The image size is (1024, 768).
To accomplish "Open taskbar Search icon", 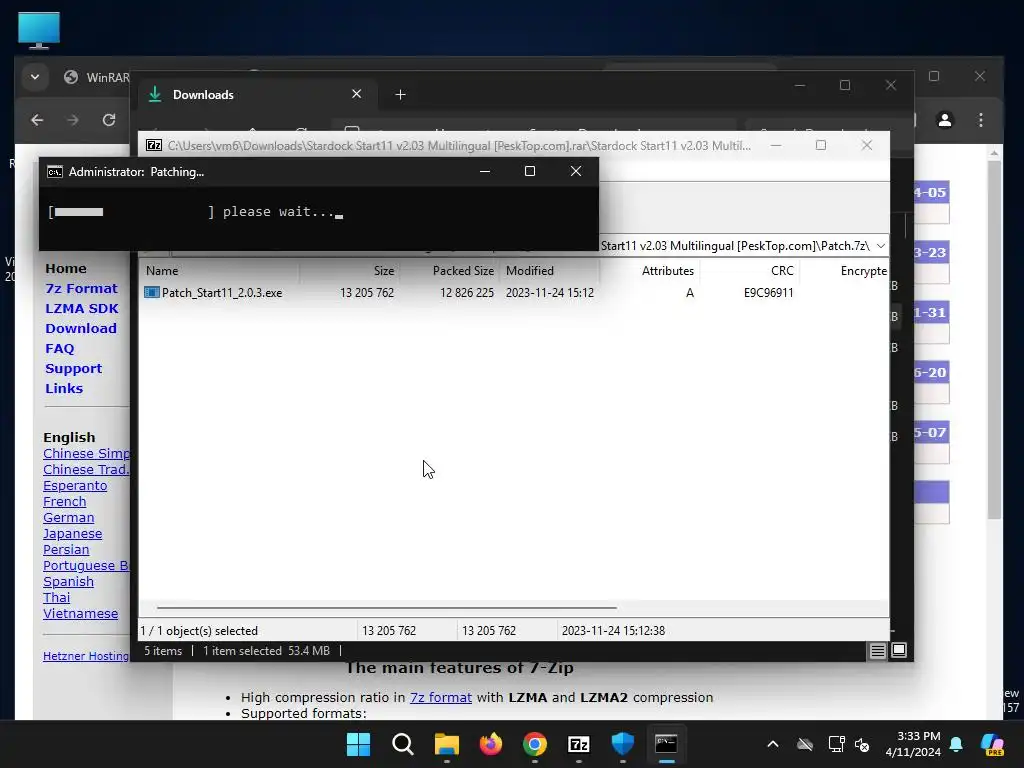I will pos(402,744).
